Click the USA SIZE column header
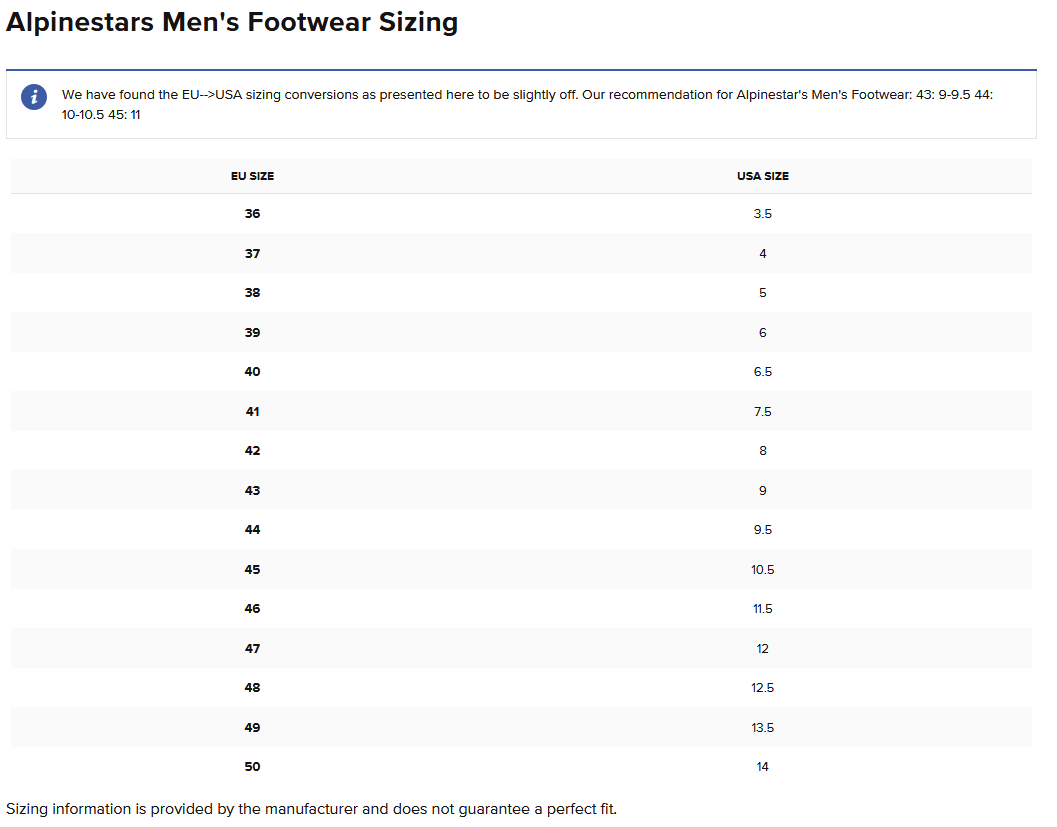 tap(762, 176)
